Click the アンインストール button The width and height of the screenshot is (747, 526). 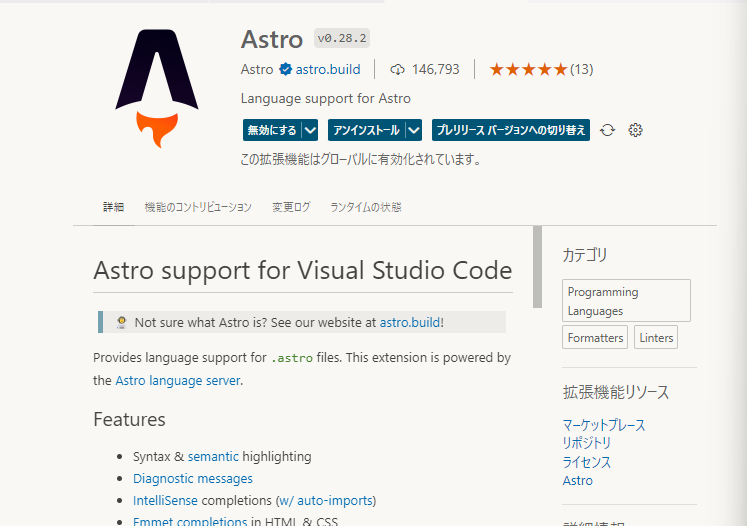[365, 130]
